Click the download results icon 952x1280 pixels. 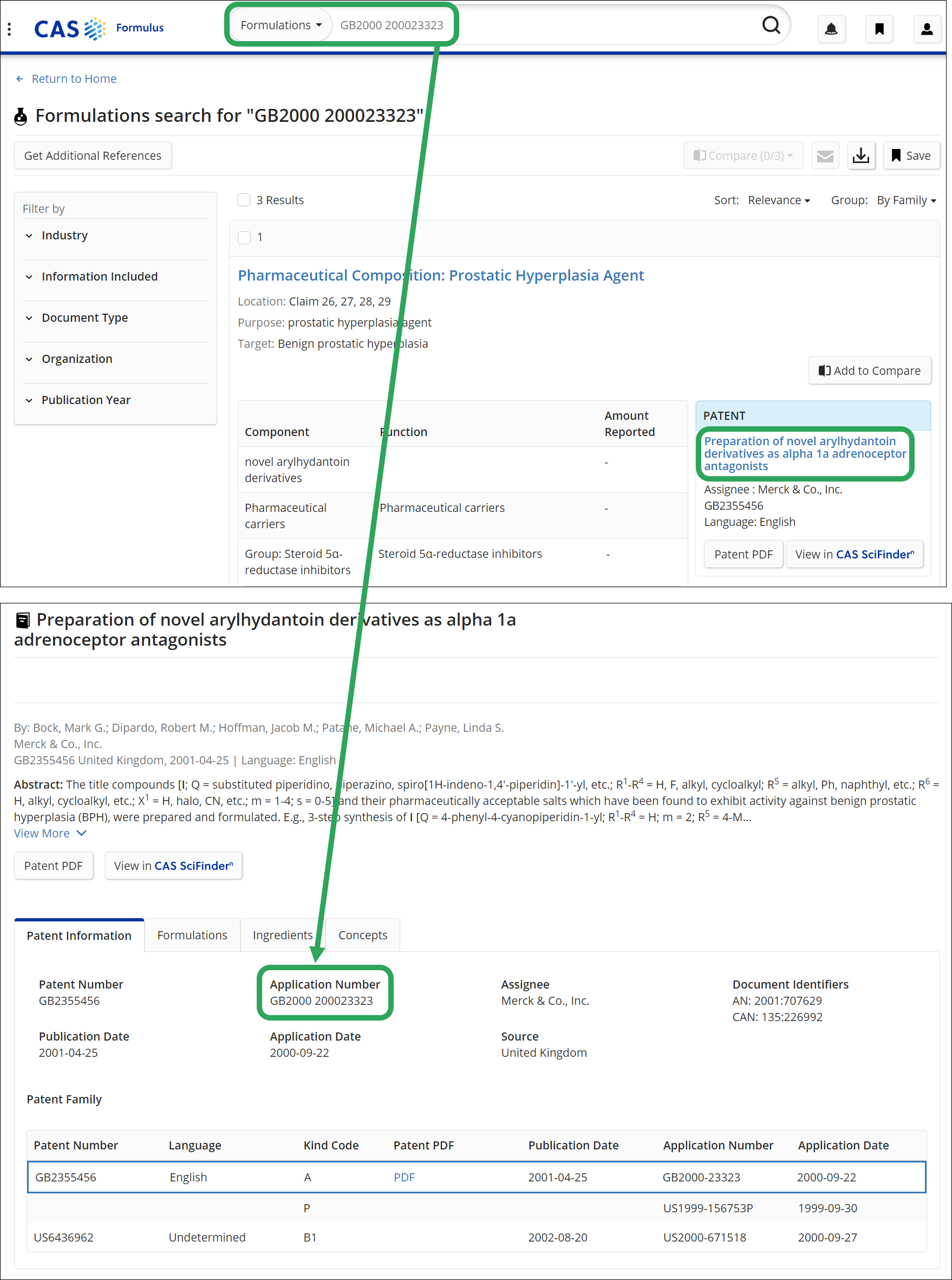[x=861, y=155]
